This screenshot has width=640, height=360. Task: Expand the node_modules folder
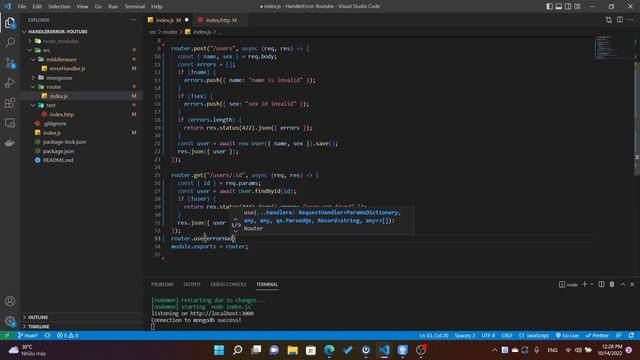tap(30, 41)
